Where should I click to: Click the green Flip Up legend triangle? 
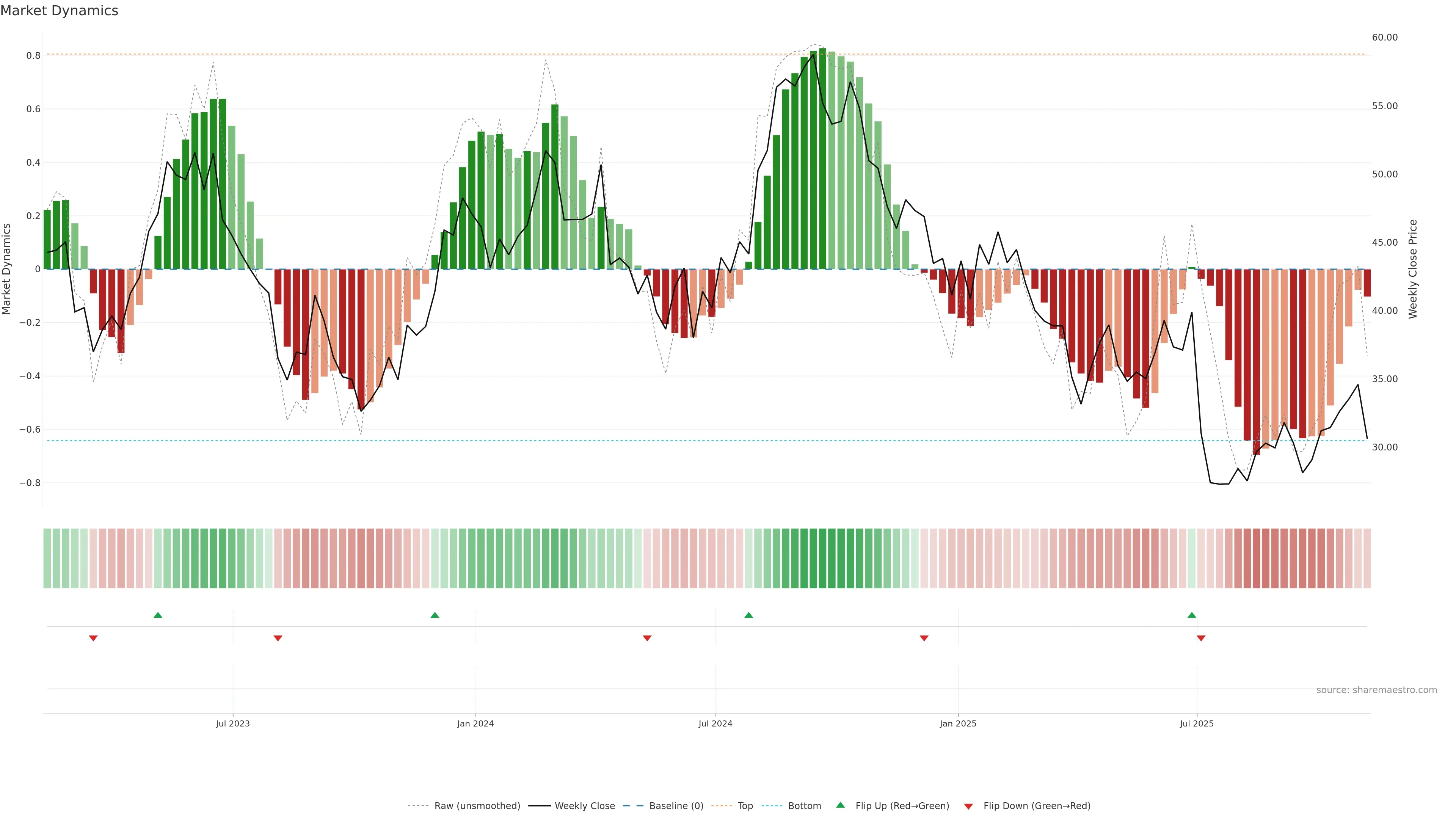coord(840,805)
